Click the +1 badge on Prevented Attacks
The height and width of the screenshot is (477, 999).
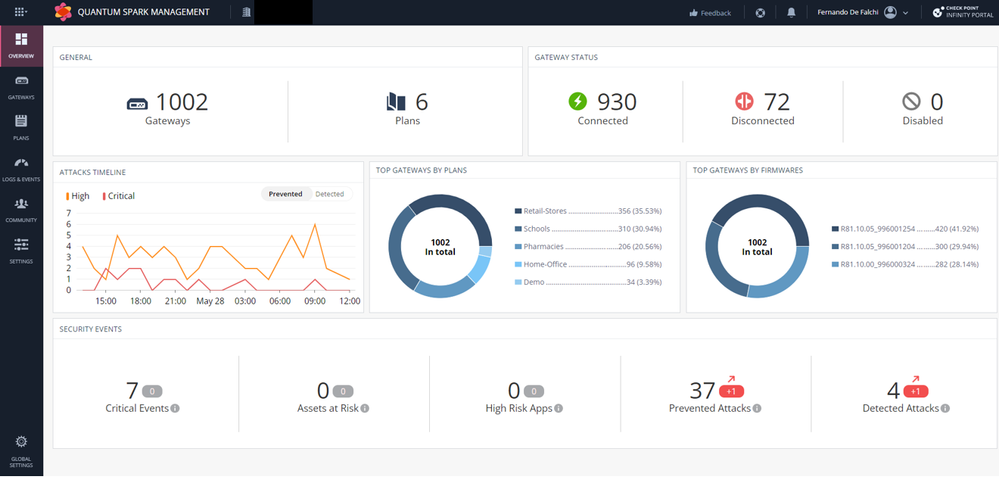coord(731,392)
